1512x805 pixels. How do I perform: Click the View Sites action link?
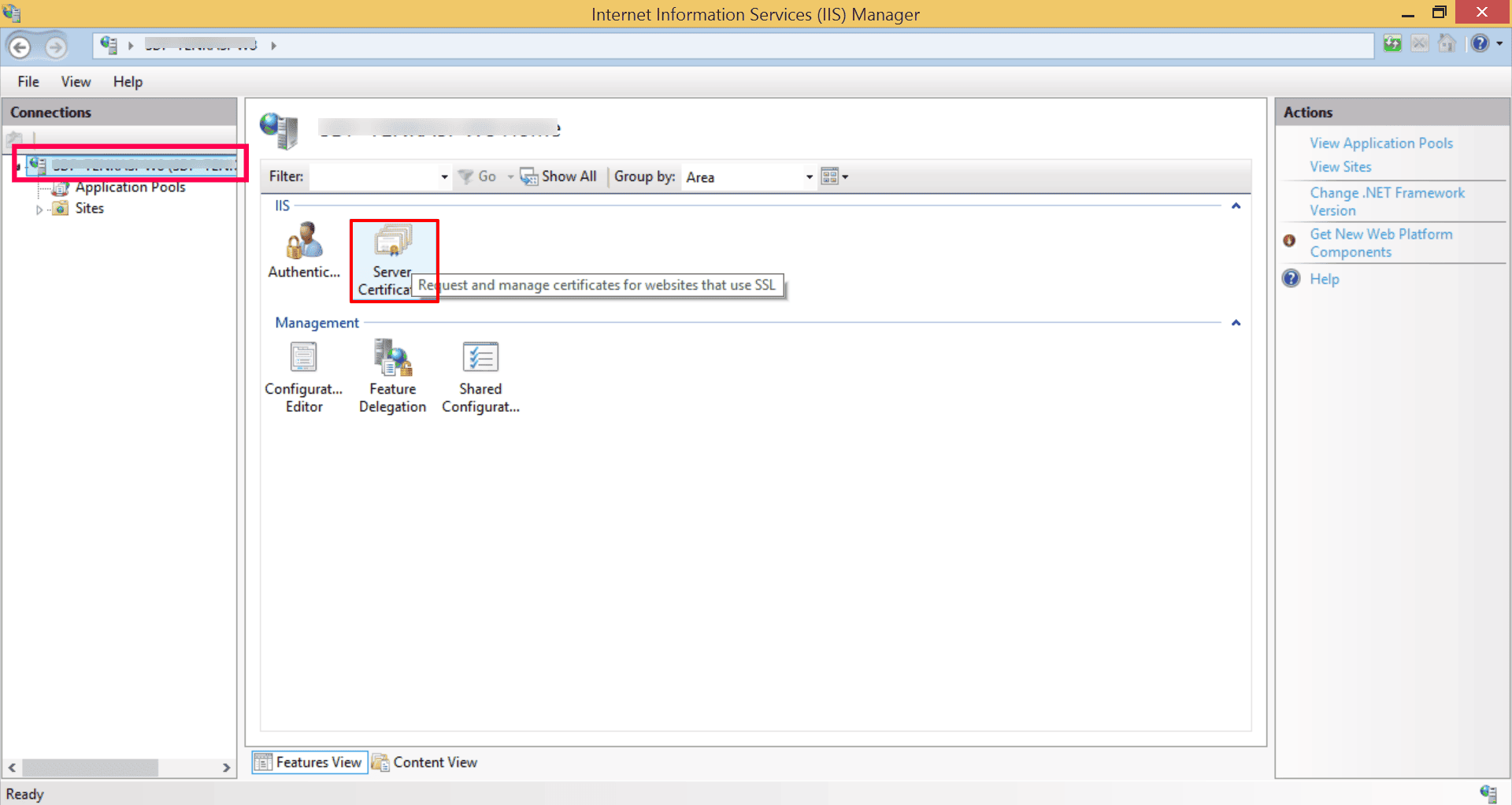(x=1340, y=167)
